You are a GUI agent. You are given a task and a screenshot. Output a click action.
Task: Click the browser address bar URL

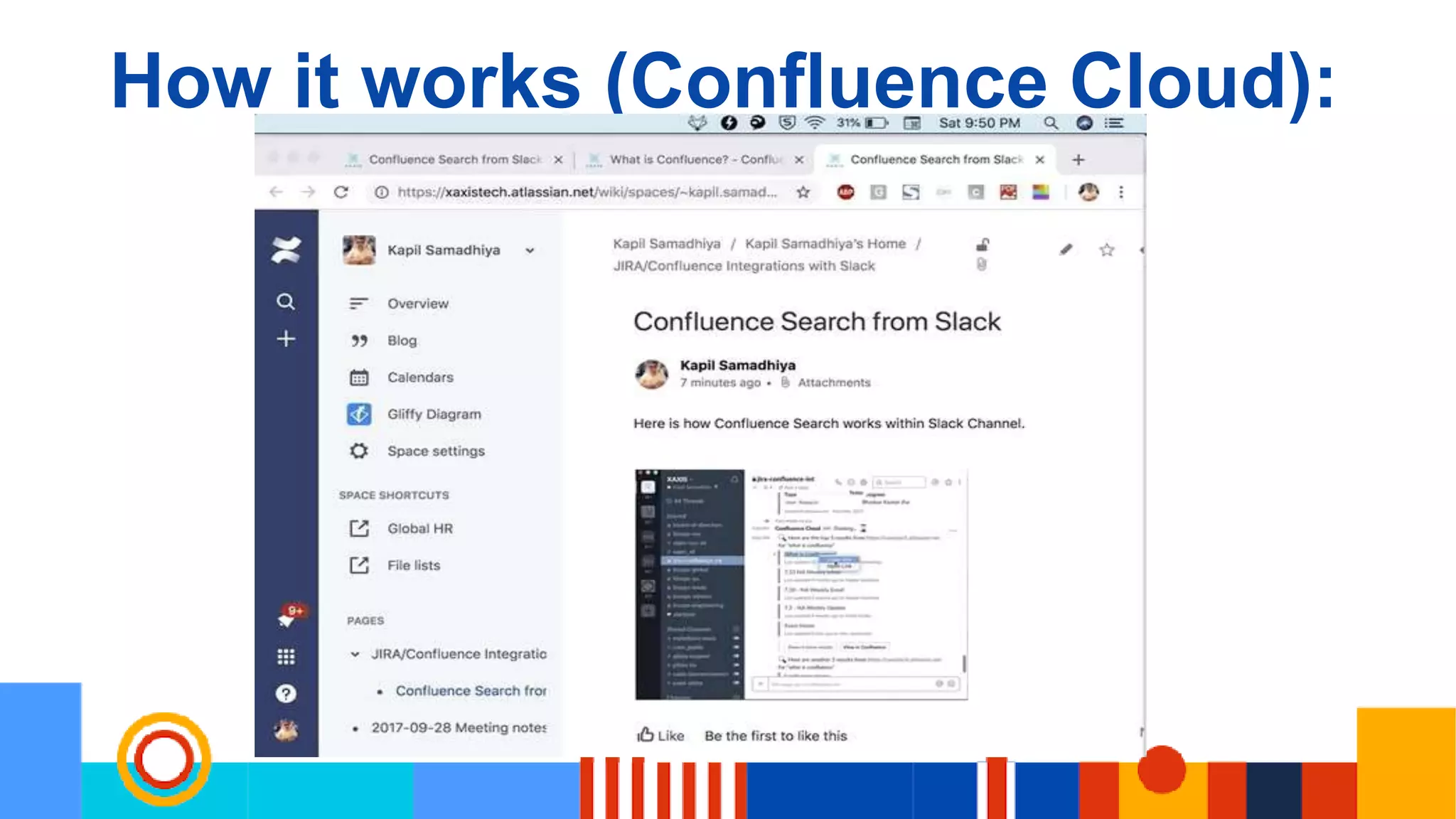pos(587,192)
